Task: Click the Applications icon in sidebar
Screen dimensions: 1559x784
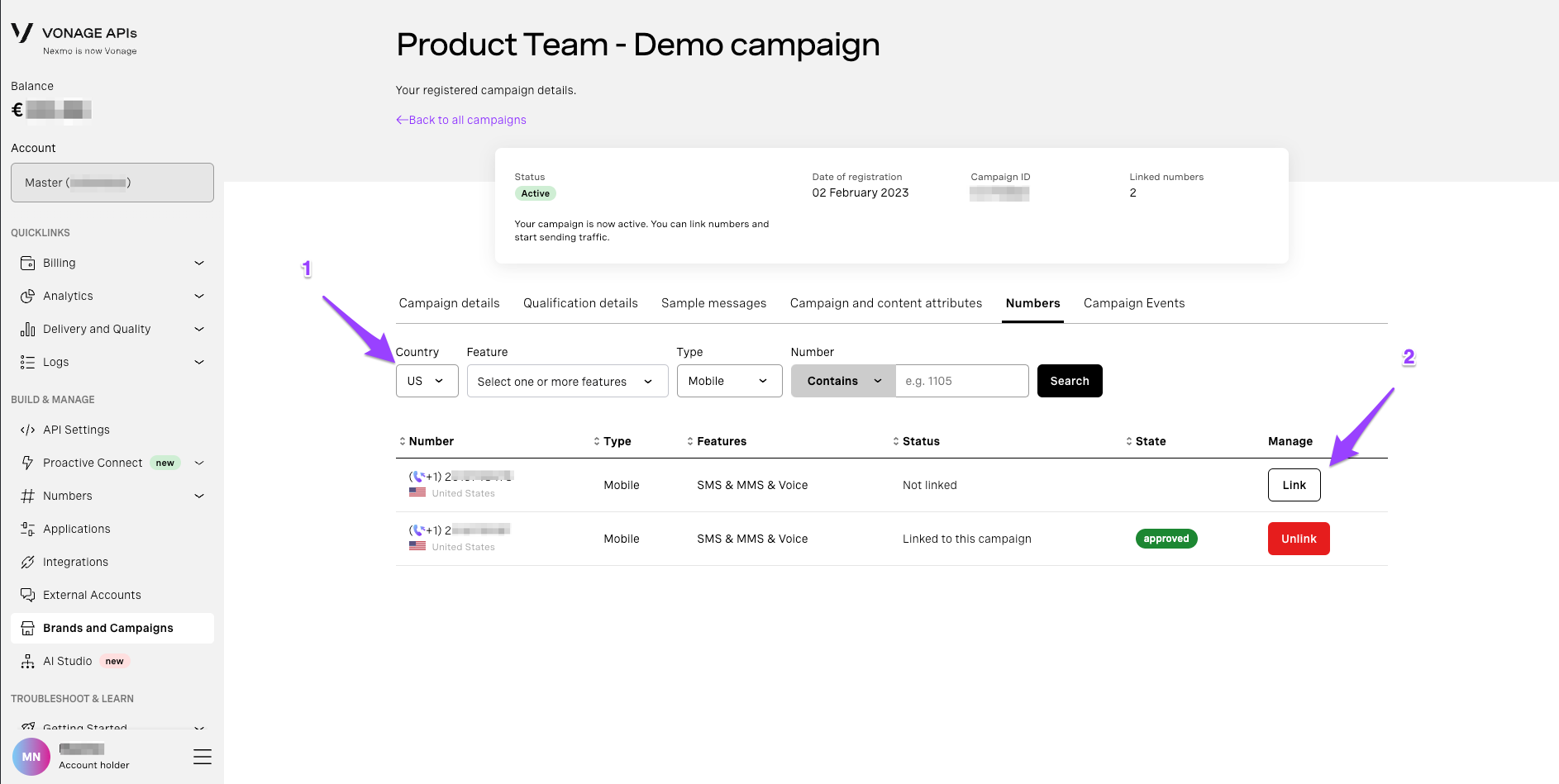Action: [27, 529]
